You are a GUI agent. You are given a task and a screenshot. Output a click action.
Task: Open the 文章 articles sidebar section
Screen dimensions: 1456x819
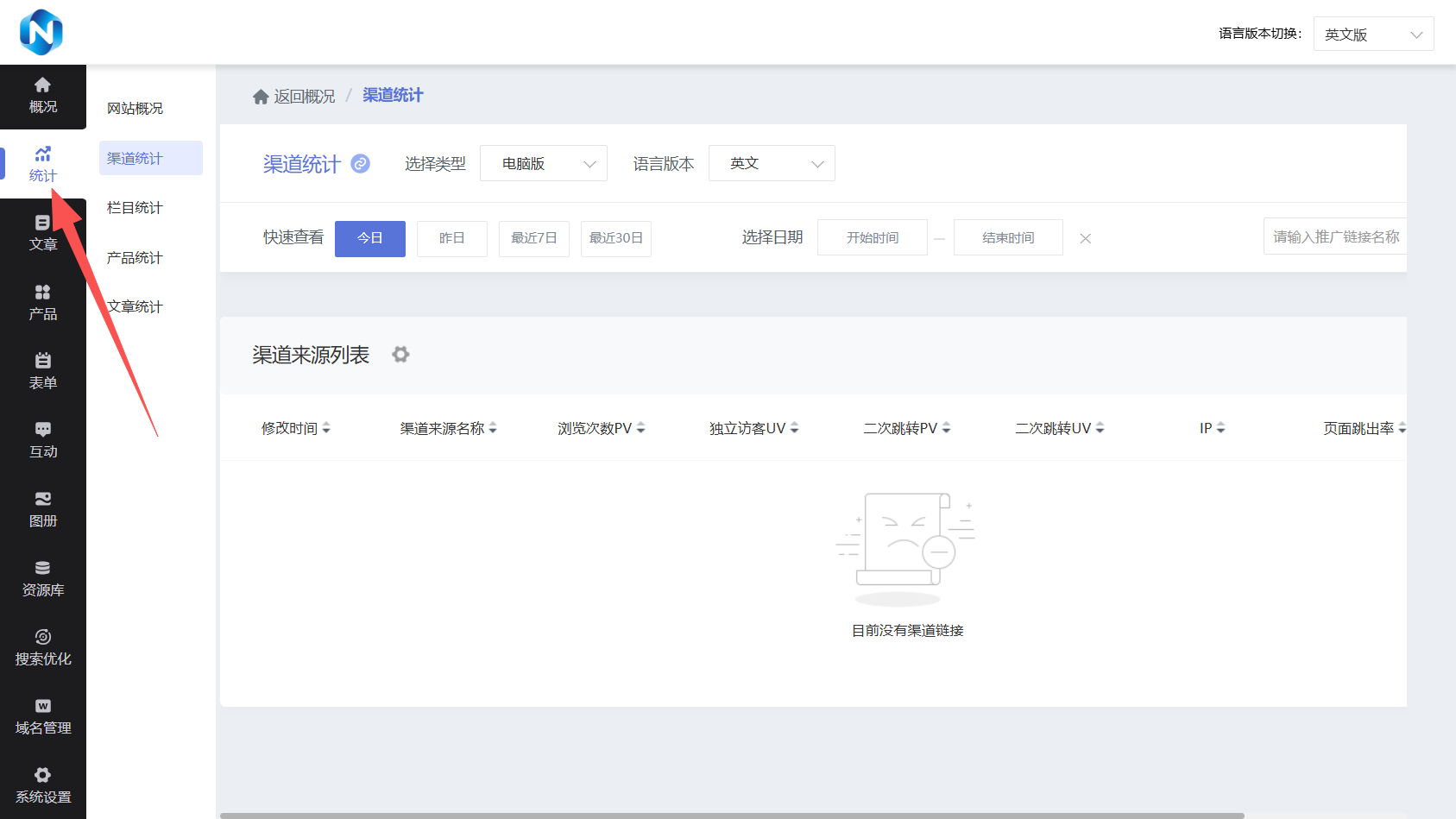pyautogui.click(x=42, y=233)
